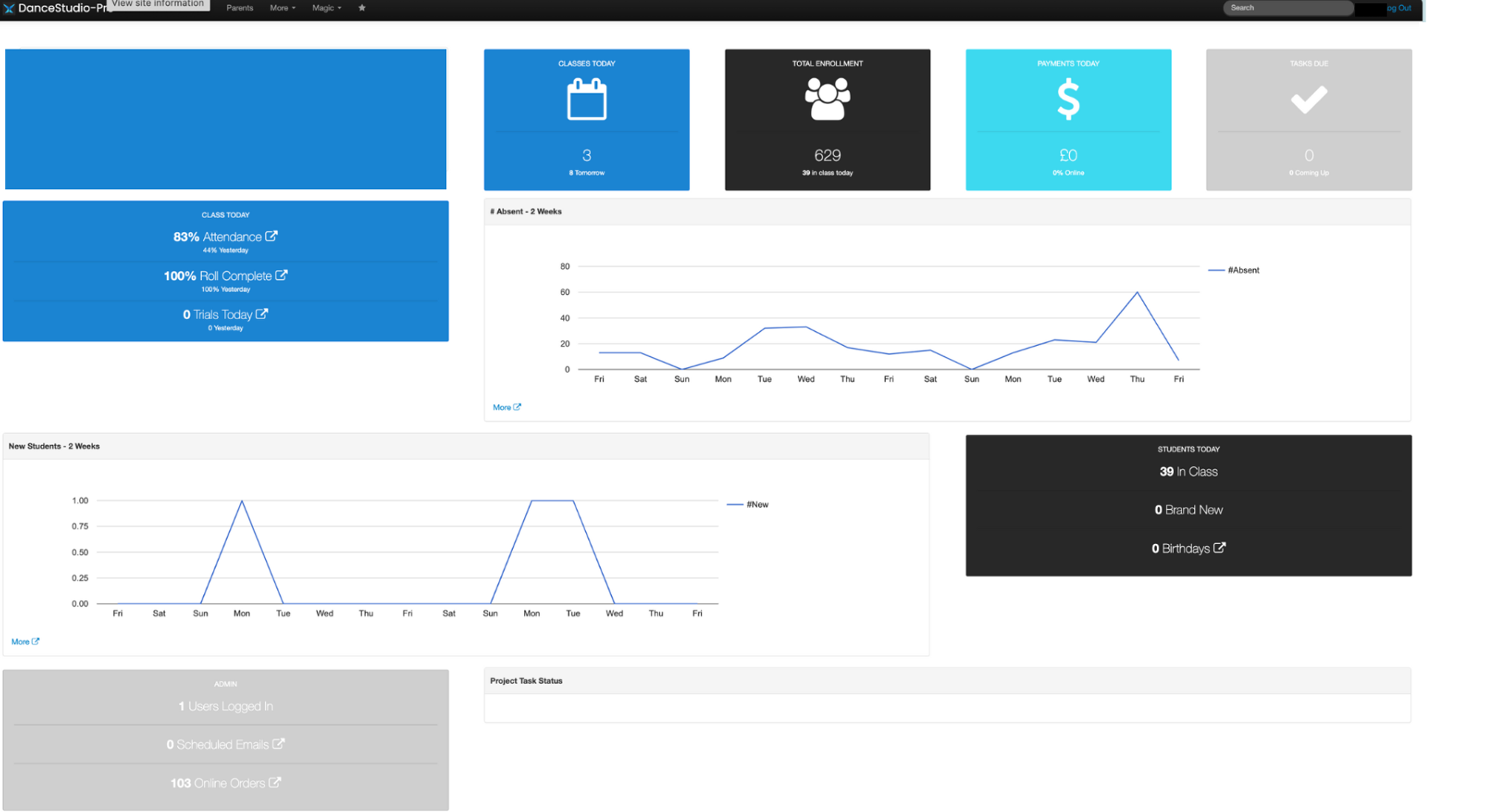Viewport: 1489px width, 812px height.
Task: Click the View site information button
Action: click(156, 6)
